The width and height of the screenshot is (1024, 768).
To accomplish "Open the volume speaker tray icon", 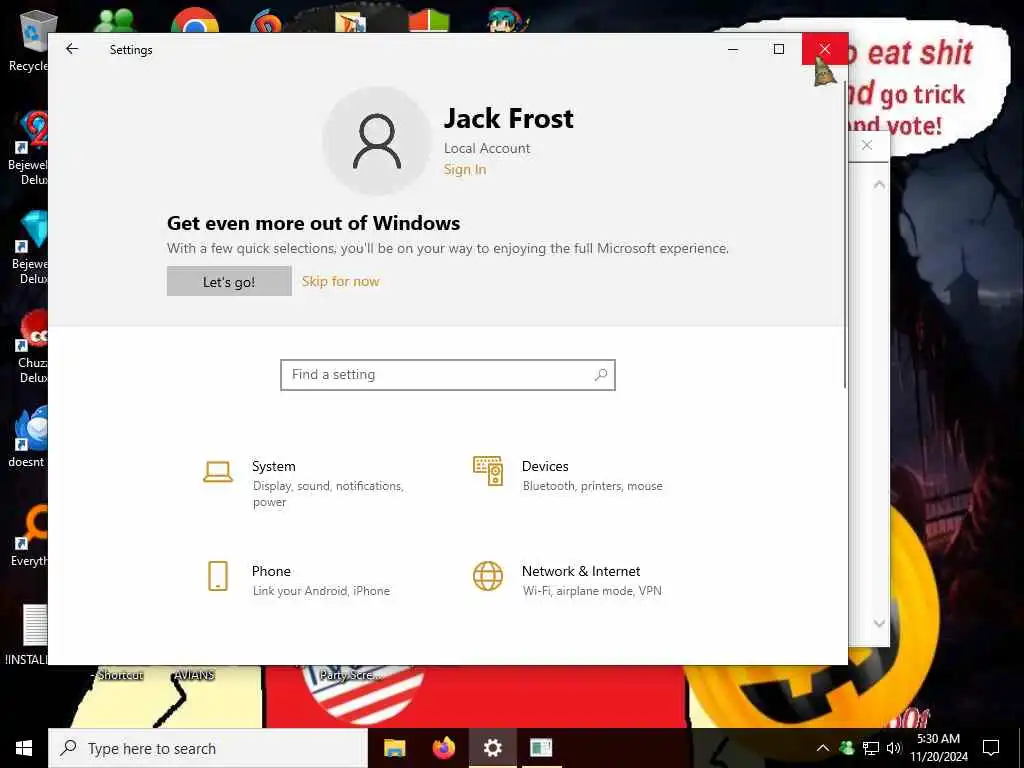I will (894, 748).
